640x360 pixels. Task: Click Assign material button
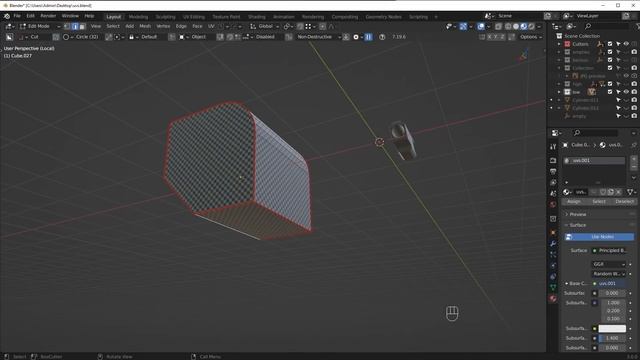coord(573,202)
